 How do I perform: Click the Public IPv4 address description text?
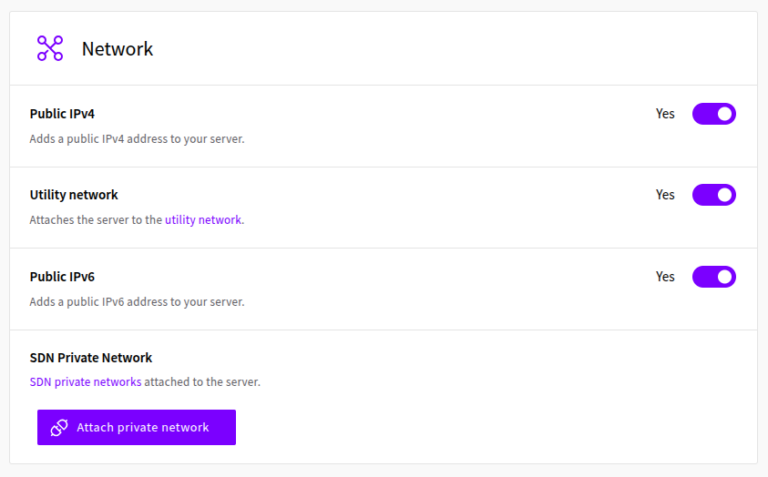(137, 139)
